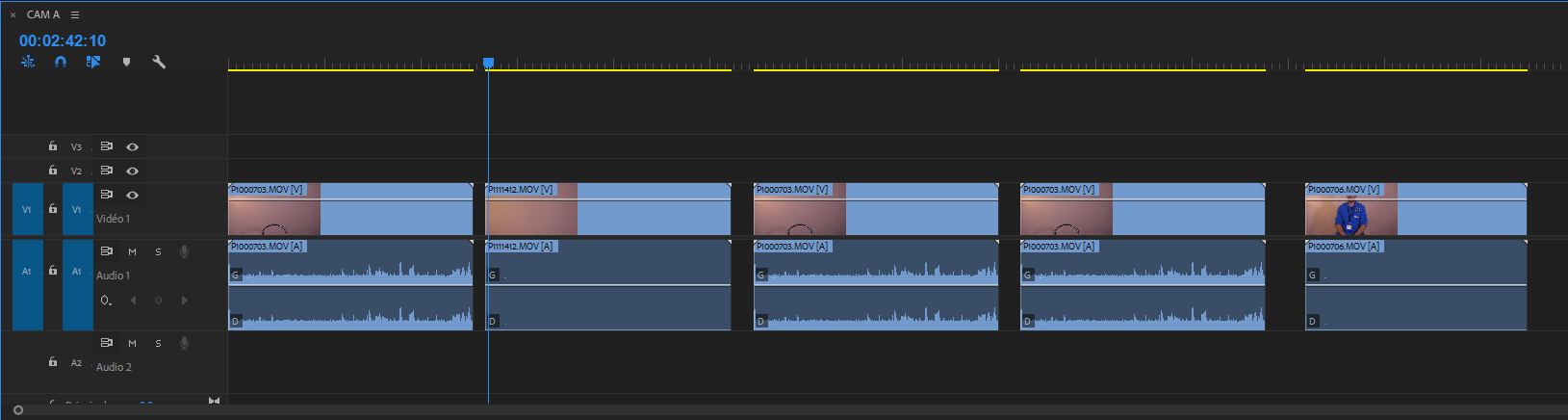Toggle sync lock on Vidéo 1
Image resolution: width=1568 pixels, height=420 pixels.
tap(107, 195)
